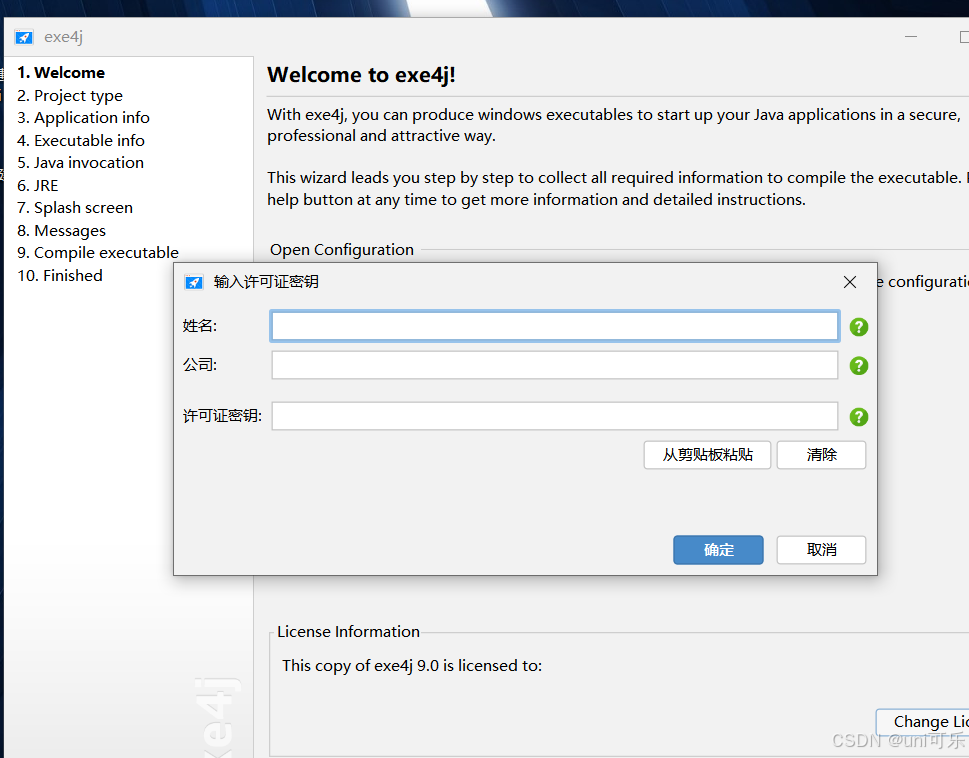This screenshot has height=758, width=969.
Task: Go to step 2. Project type
Action: 70,96
